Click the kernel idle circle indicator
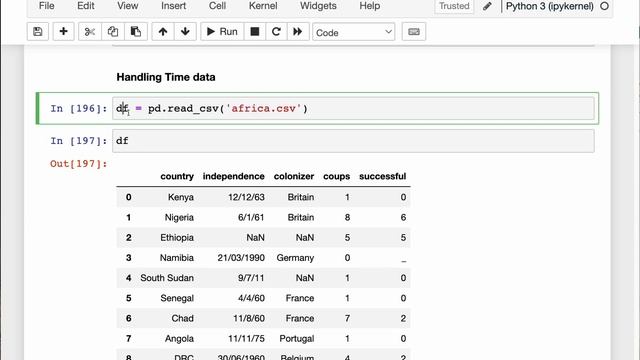This screenshot has width=640, height=360. tap(604, 6)
